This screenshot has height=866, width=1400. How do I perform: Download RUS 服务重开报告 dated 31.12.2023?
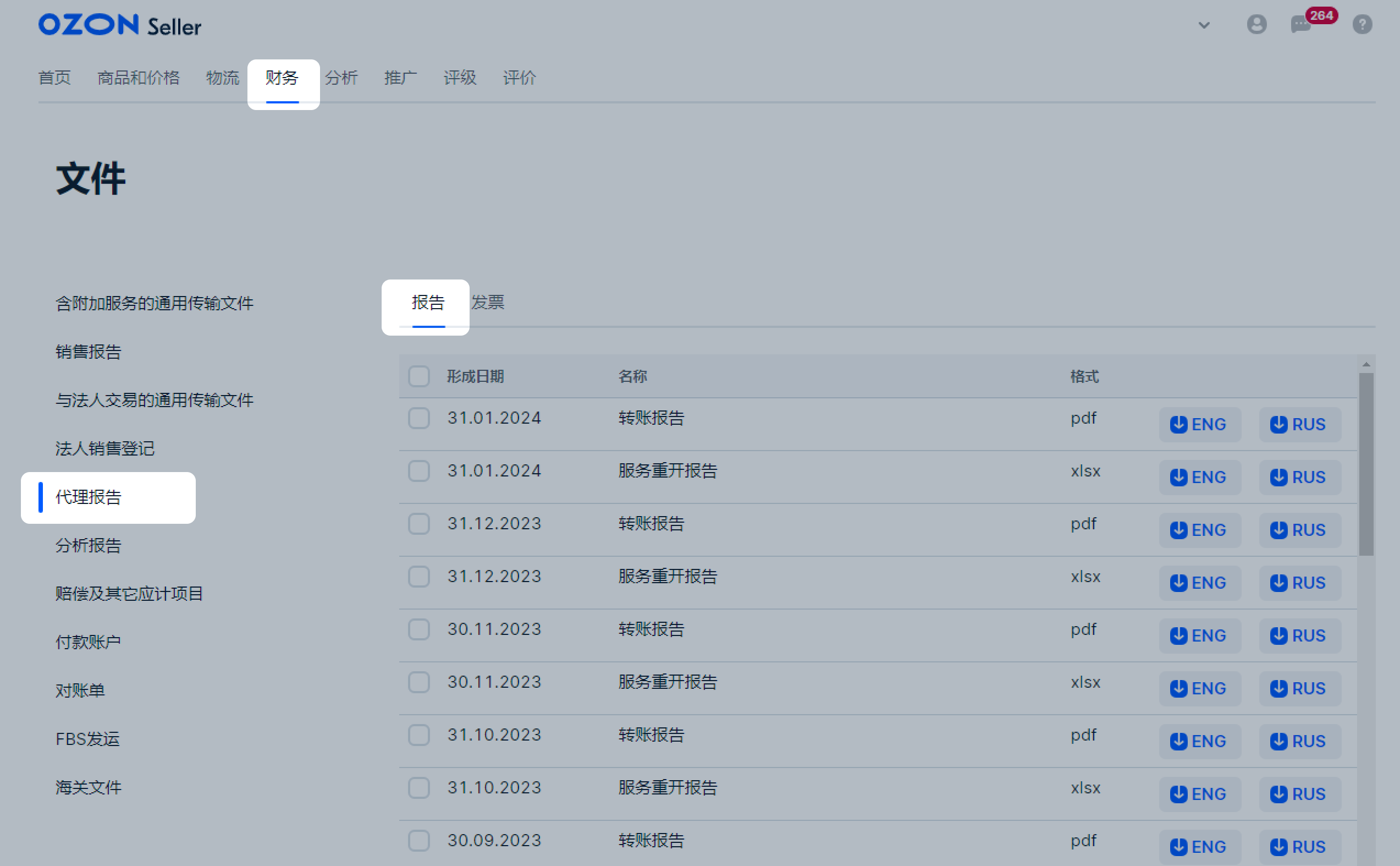point(1300,583)
